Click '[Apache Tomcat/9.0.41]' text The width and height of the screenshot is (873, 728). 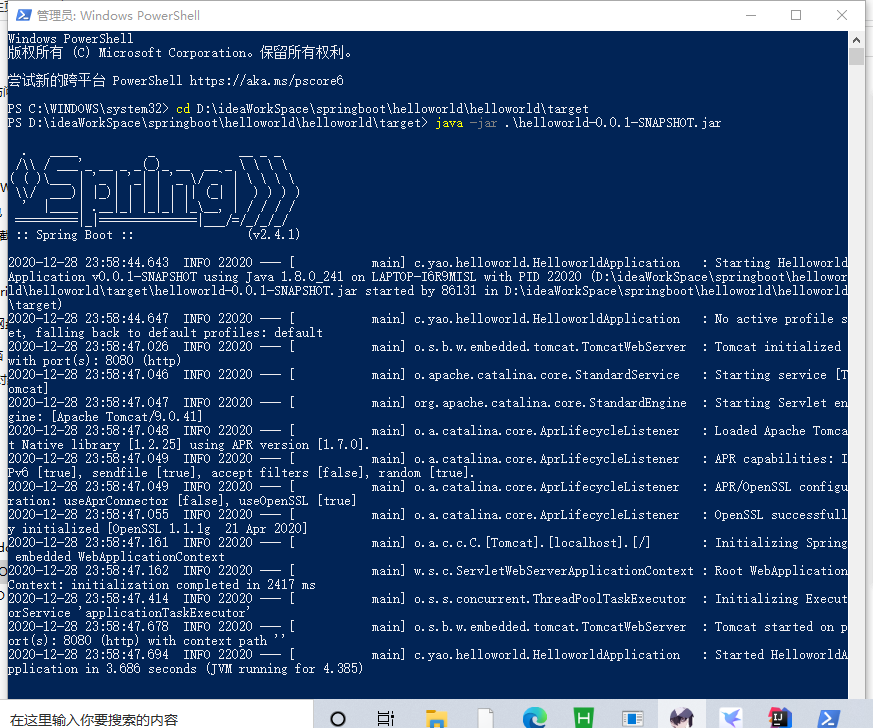tap(127, 417)
